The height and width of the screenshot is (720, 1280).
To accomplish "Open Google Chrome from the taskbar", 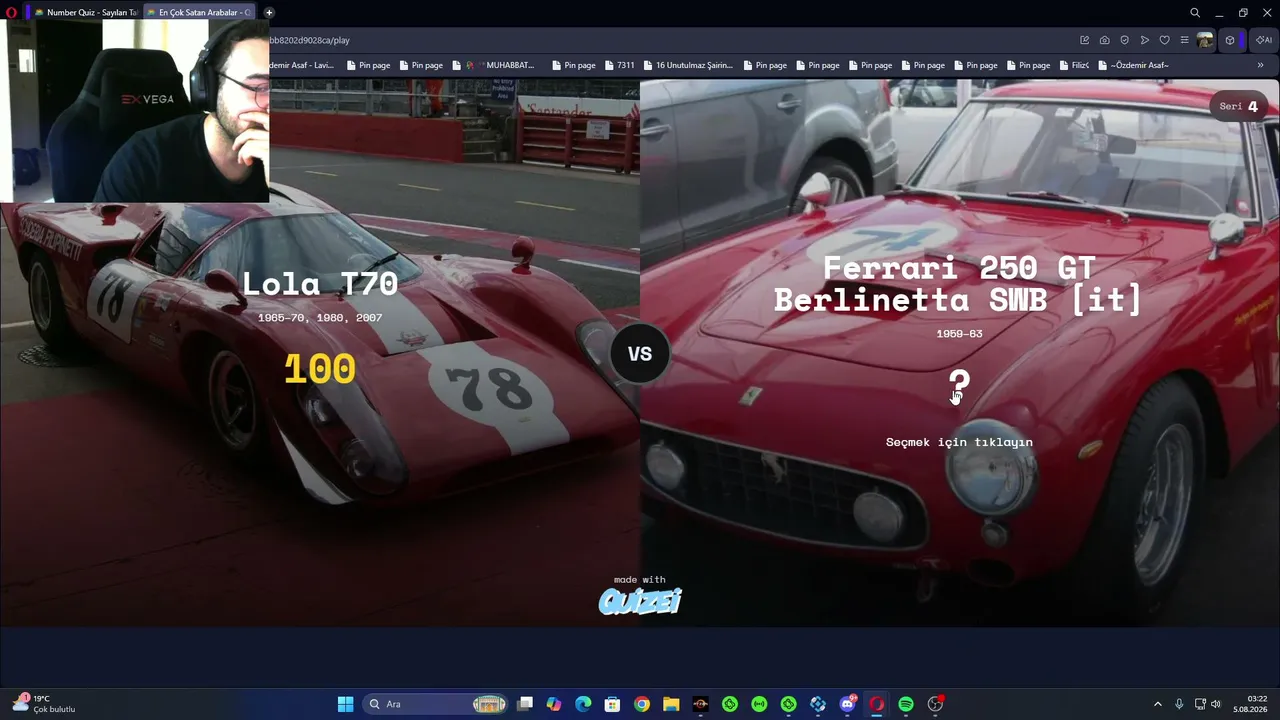I will (642, 704).
